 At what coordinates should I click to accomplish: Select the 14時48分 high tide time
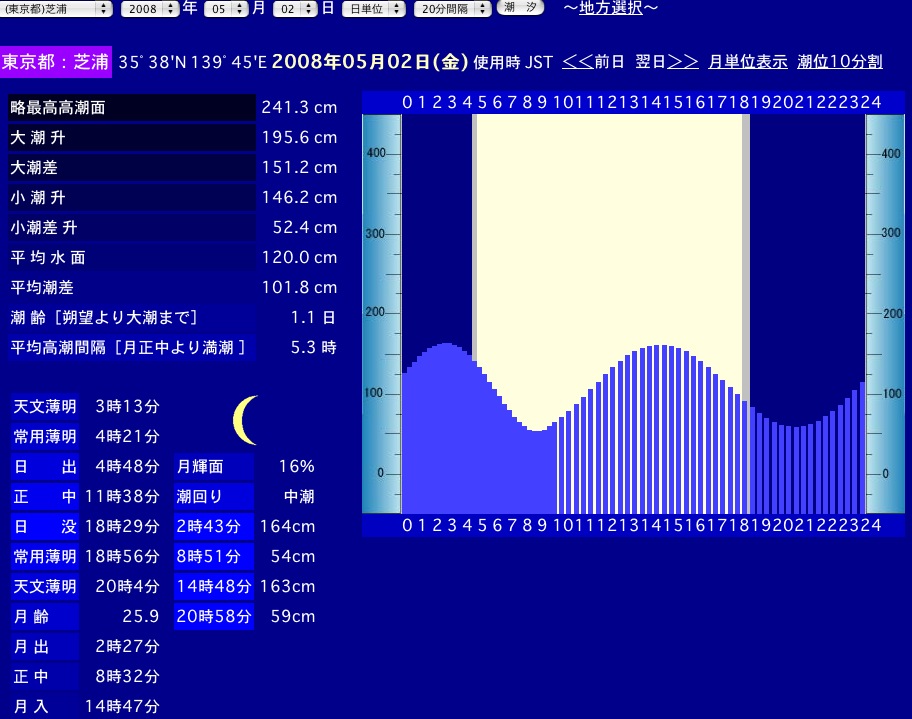[213, 586]
